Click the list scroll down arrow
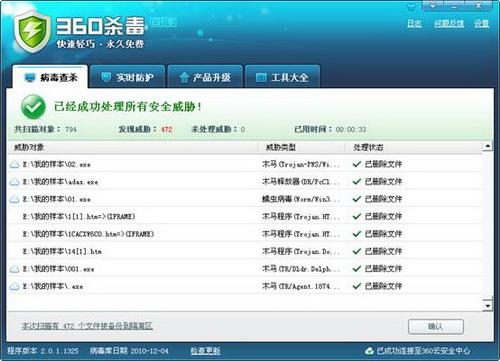 point(488,305)
